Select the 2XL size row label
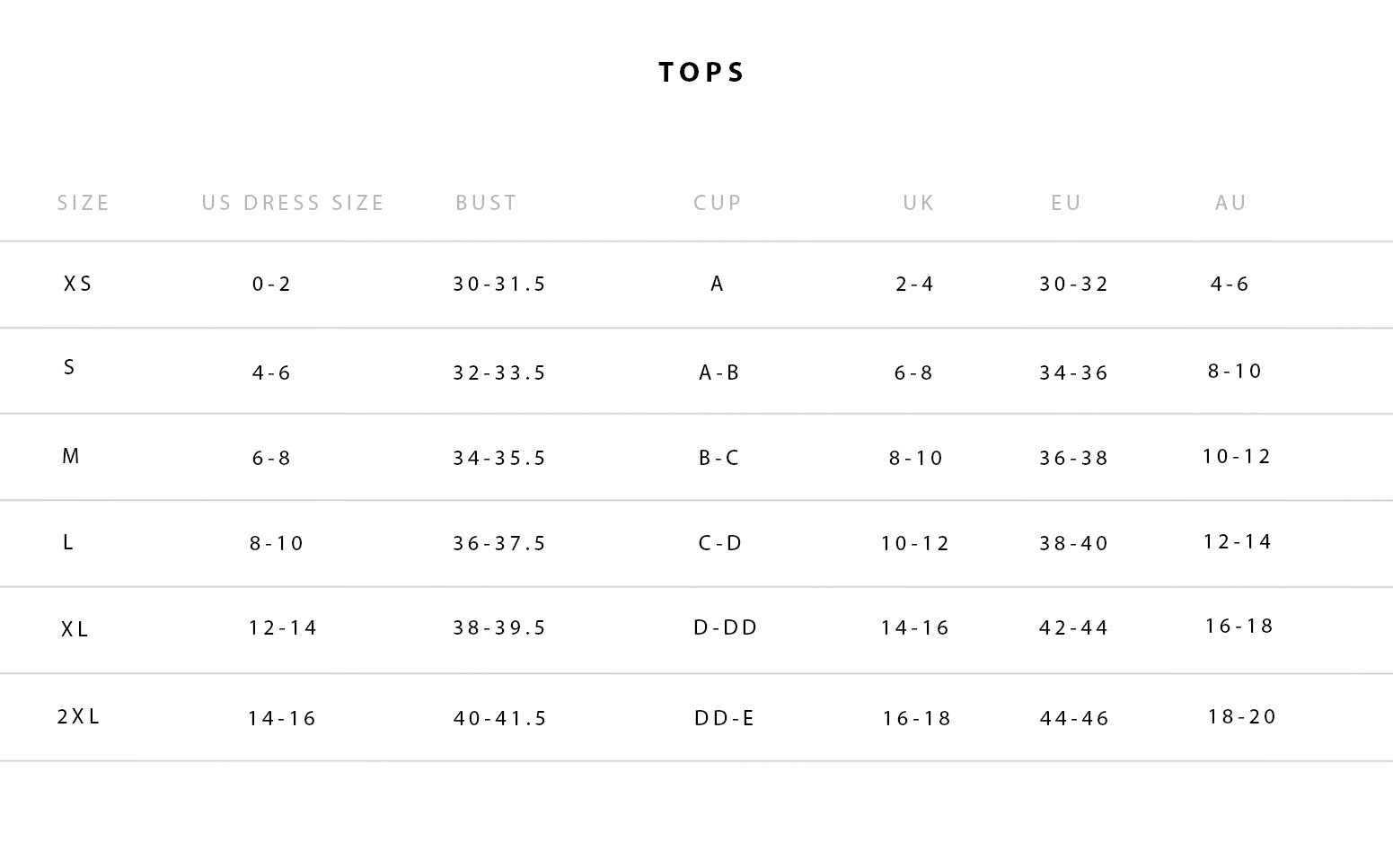Image resolution: width=1393 pixels, height=868 pixels. [x=79, y=716]
